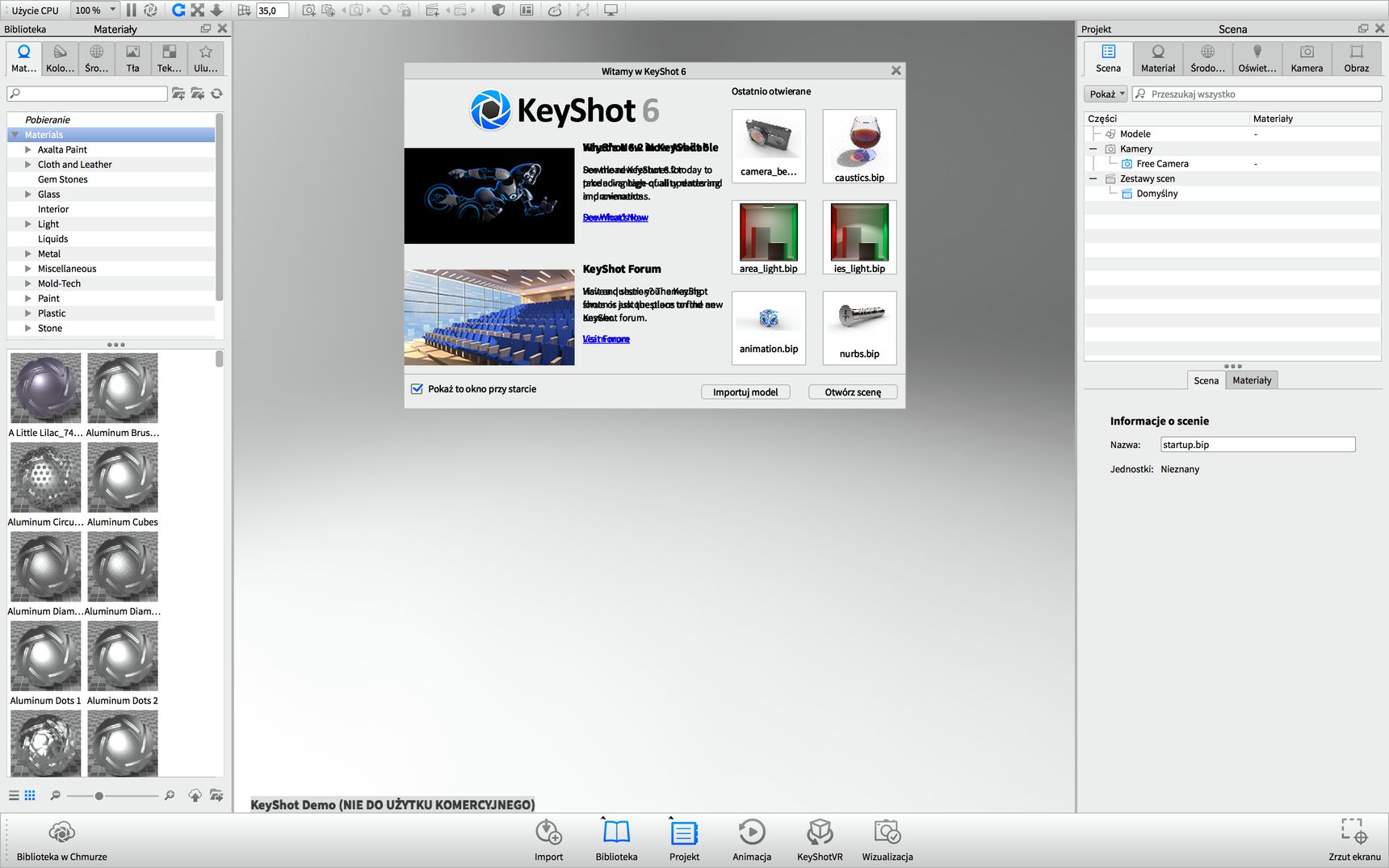The width and height of the screenshot is (1389, 868).
Task: Click the monitor icon in the top toolbar
Action: tap(611, 10)
